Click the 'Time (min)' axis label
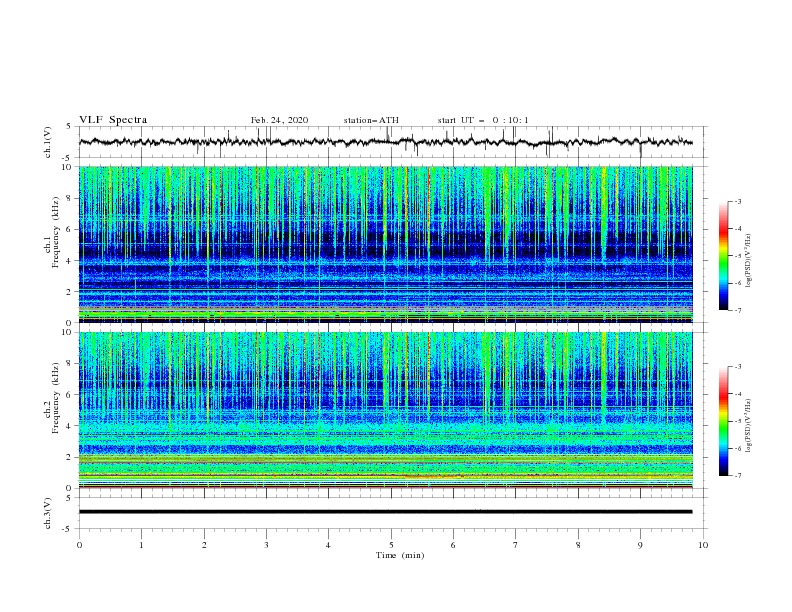 pos(400,555)
